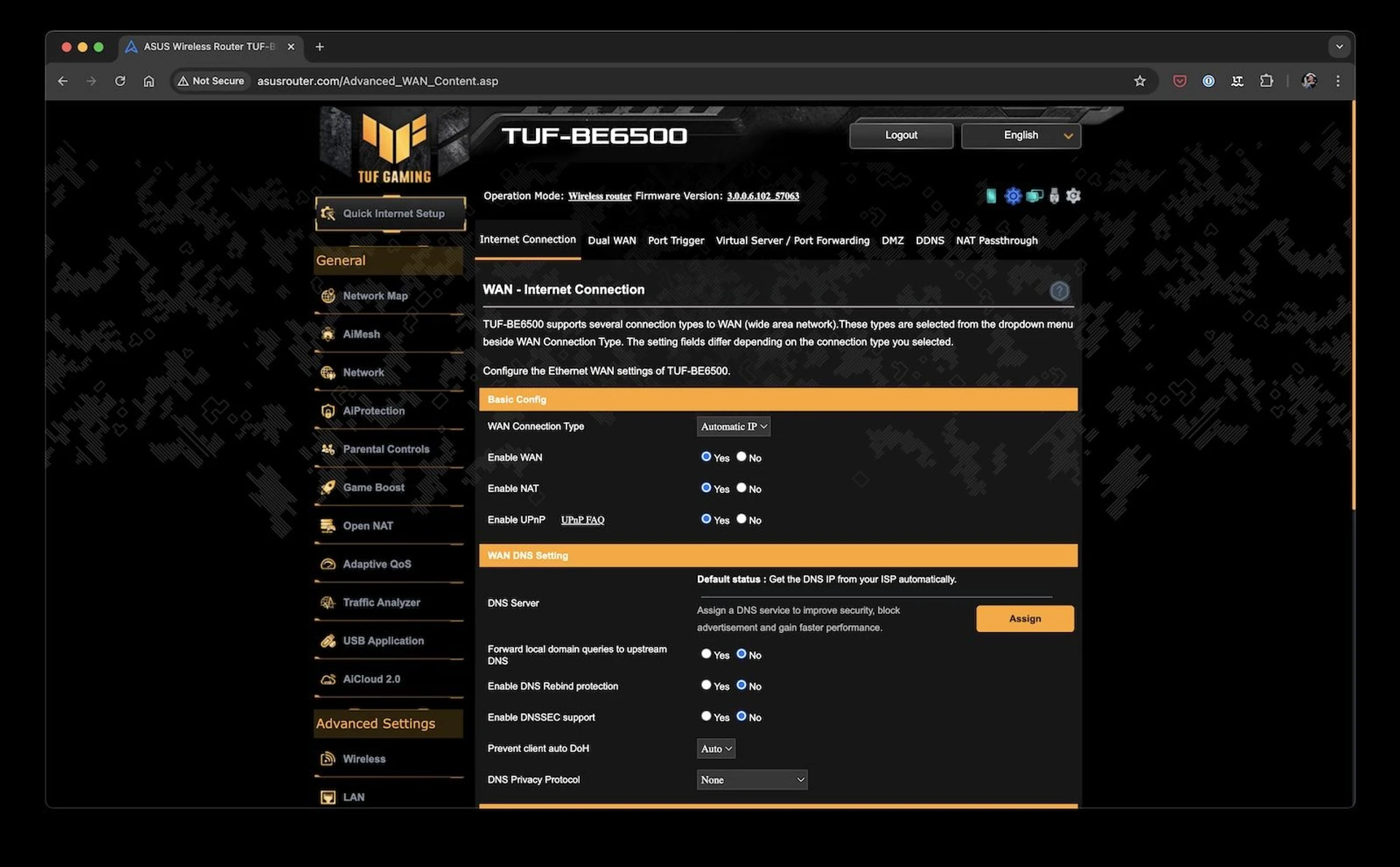1400x867 pixels.
Task: Open the UPnP FAQ link
Action: point(583,520)
